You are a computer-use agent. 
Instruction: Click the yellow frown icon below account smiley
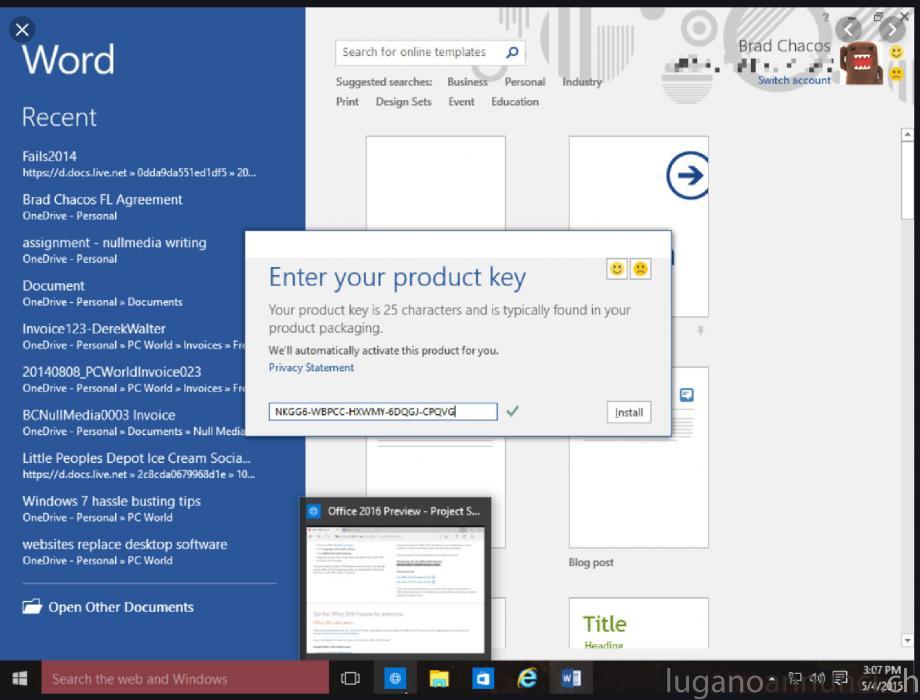[896, 74]
